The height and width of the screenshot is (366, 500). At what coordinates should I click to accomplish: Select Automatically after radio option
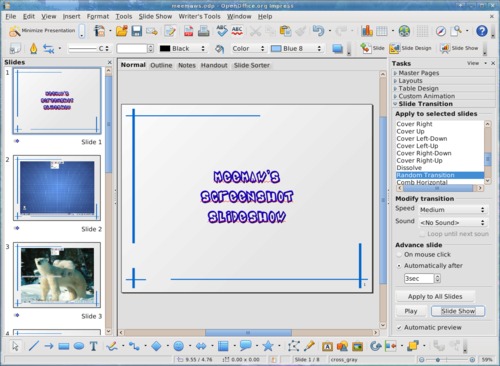pyautogui.click(x=399, y=266)
